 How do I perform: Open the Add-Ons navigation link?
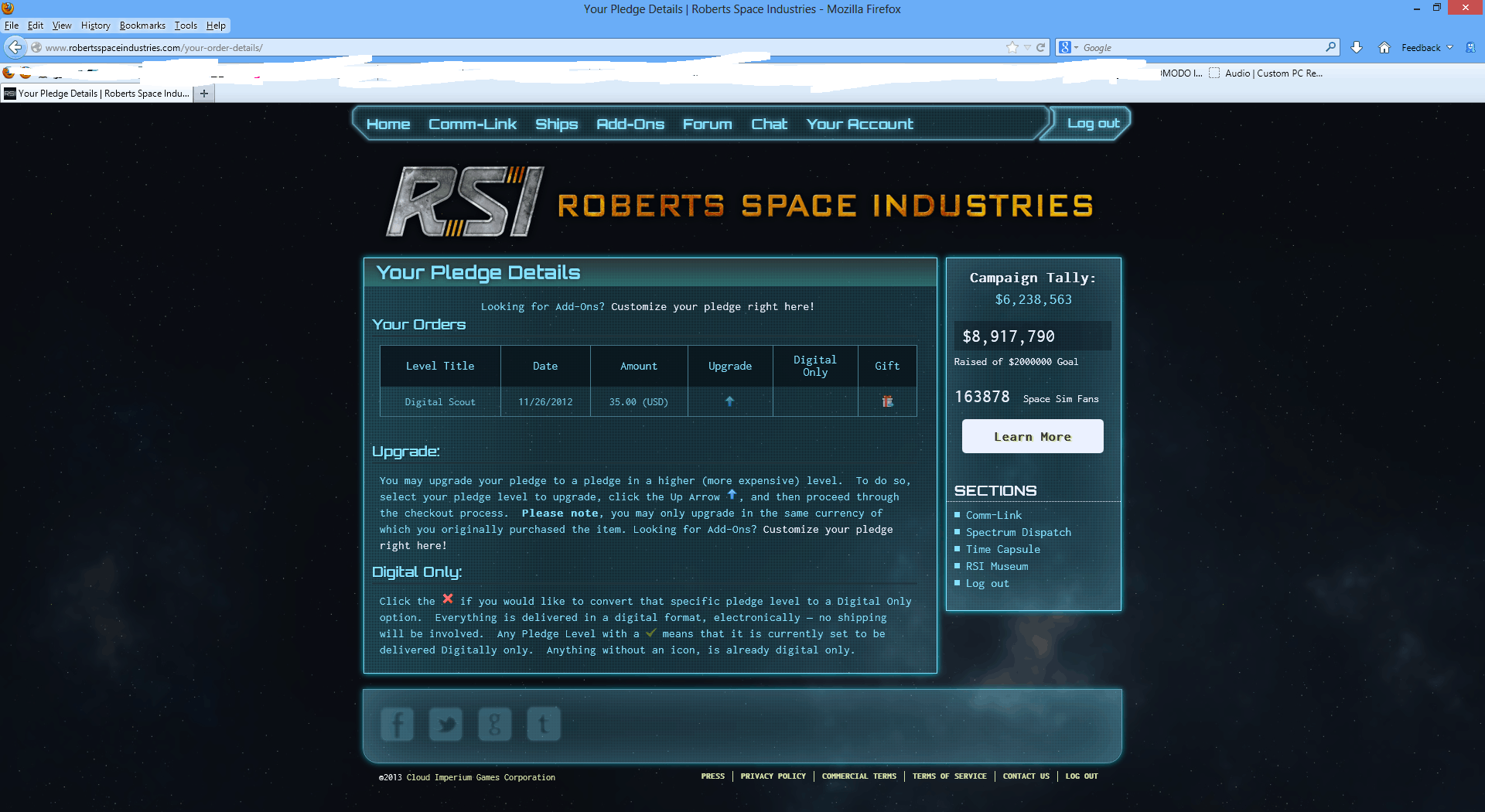(630, 124)
